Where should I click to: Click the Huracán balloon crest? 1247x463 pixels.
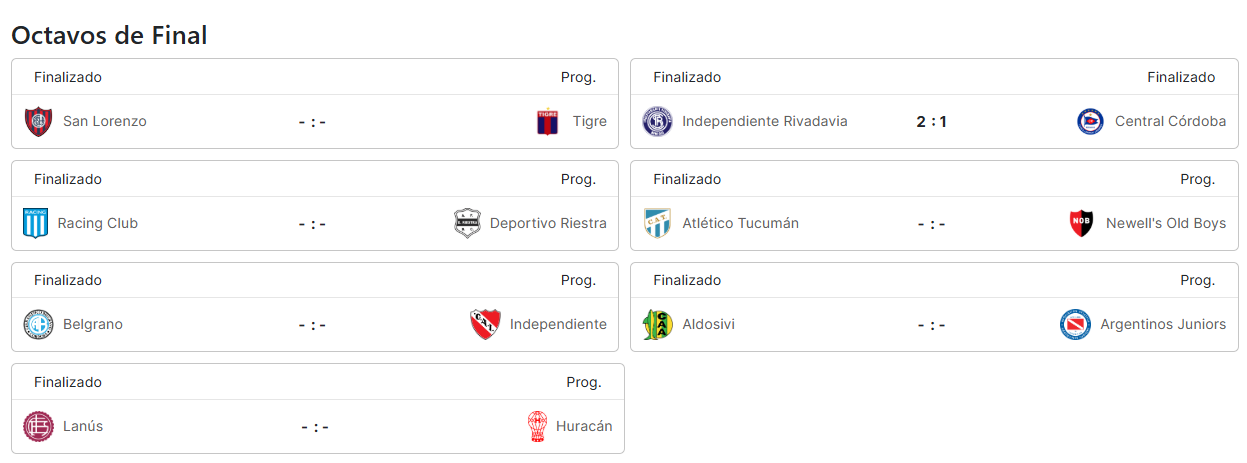coord(538,427)
